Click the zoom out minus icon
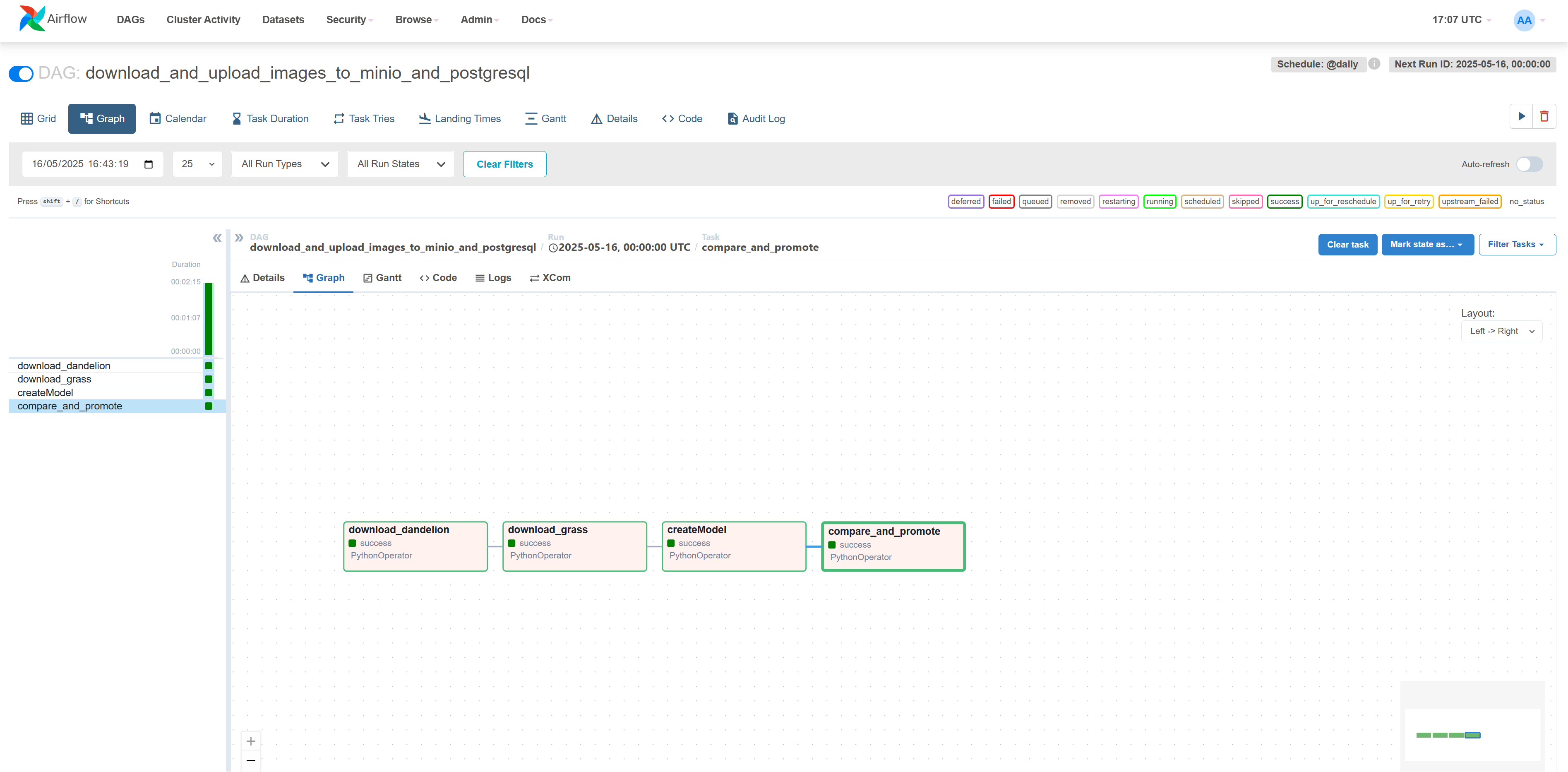The image size is (1568, 772). click(251, 760)
